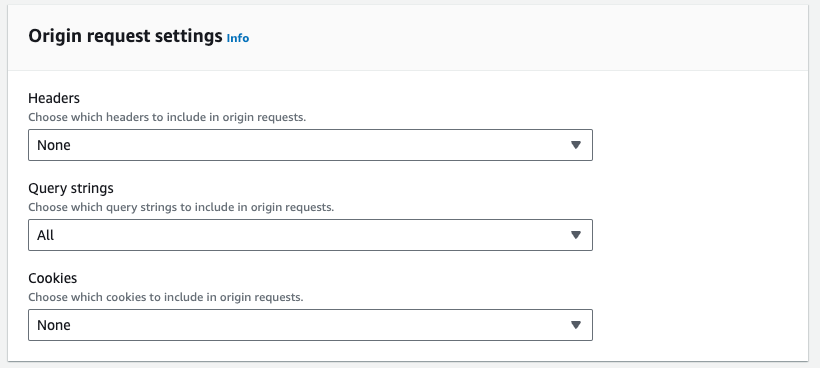Image resolution: width=820 pixels, height=368 pixels.
Task: Click 'Choose which headers to include' description
Action: pos(167,117)
